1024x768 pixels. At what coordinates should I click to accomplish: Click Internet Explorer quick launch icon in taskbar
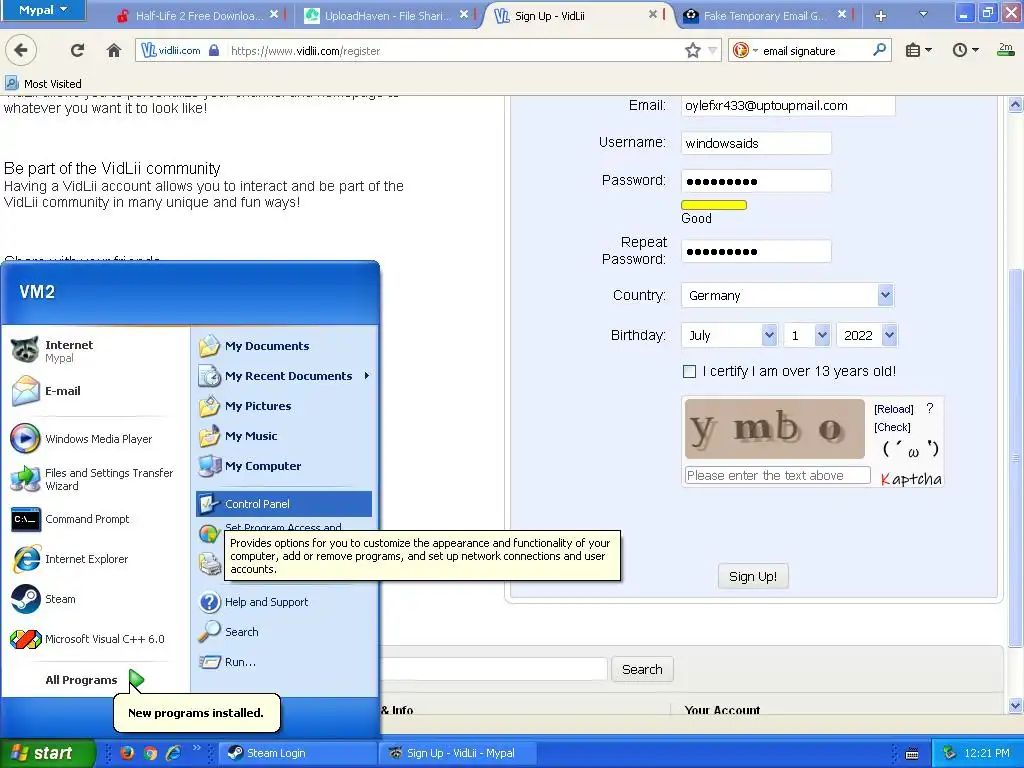tap(174, 753)
